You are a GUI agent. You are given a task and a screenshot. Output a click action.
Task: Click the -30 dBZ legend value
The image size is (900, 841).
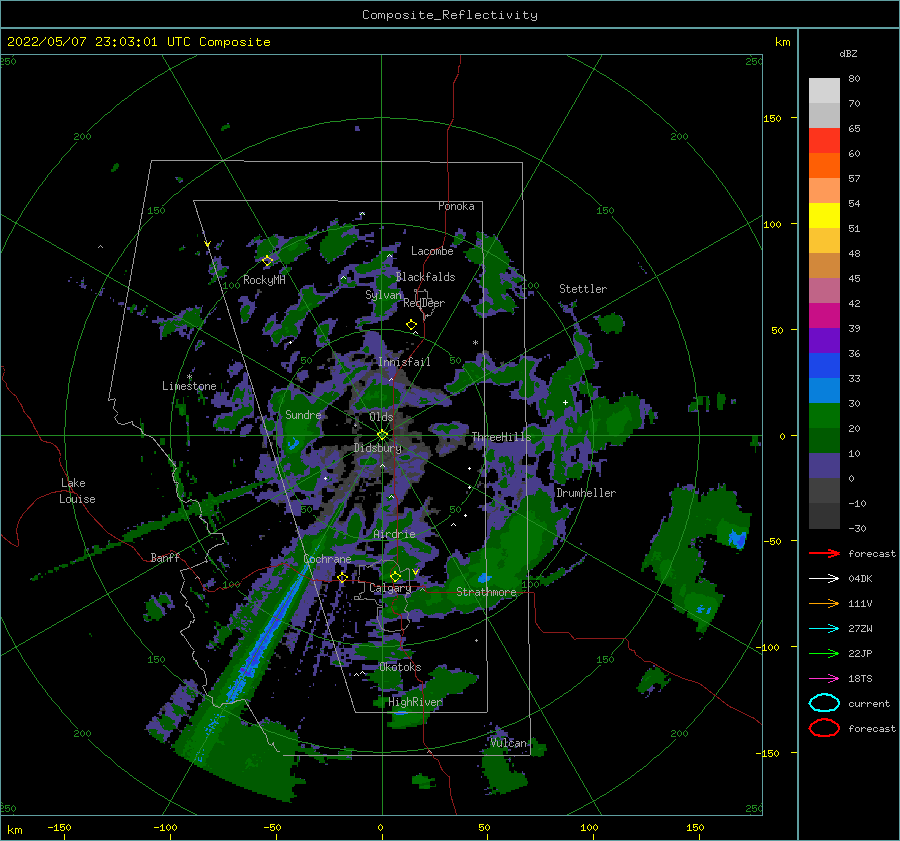pos(857,528)
